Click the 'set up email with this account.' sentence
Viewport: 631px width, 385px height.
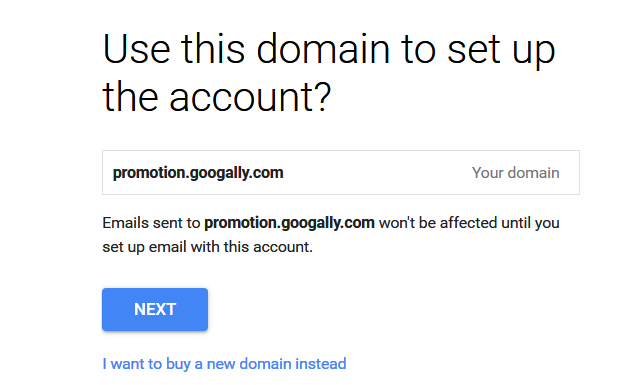point(207,247)
